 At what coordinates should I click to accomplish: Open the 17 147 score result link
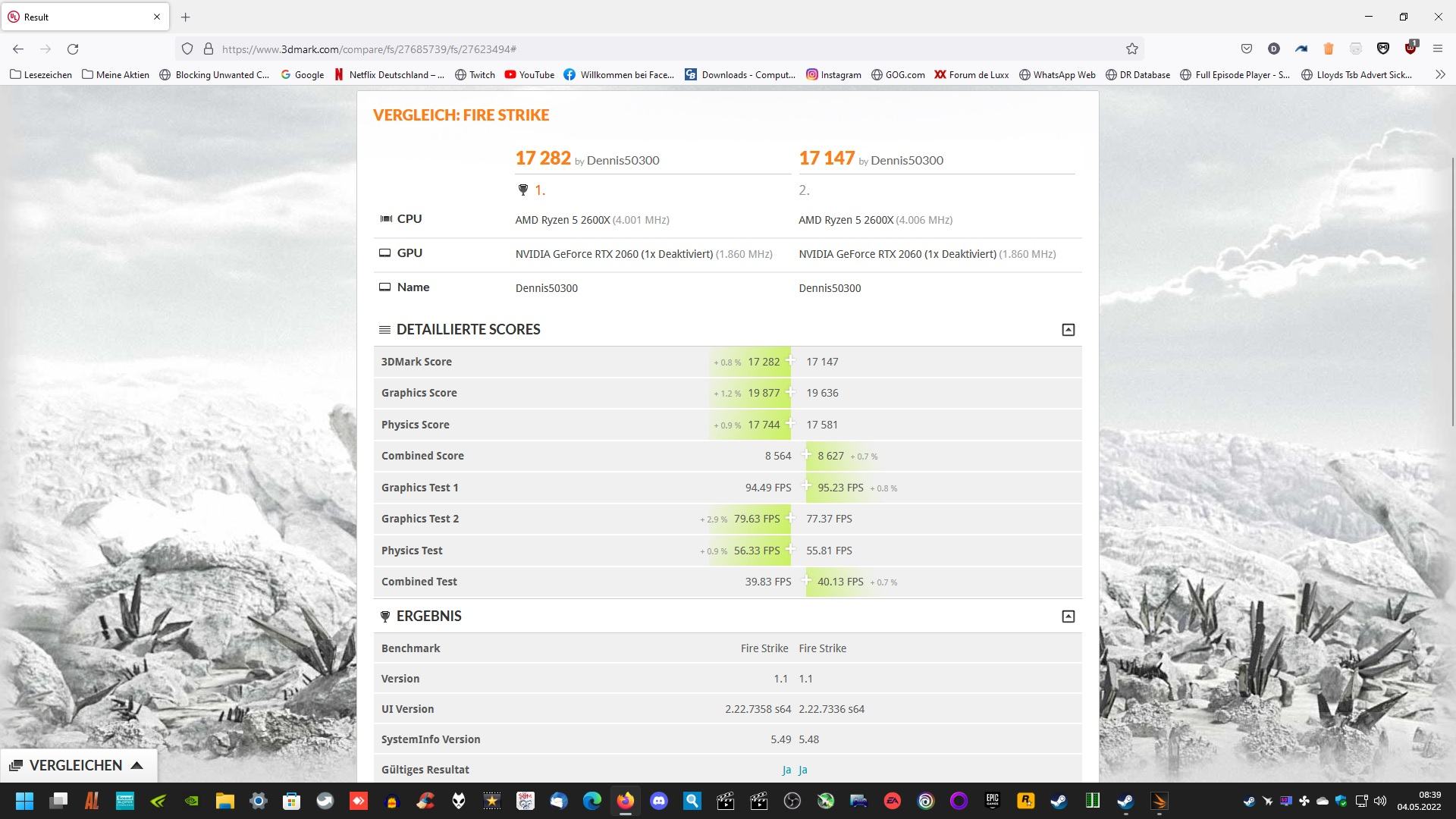click(827, 158)
